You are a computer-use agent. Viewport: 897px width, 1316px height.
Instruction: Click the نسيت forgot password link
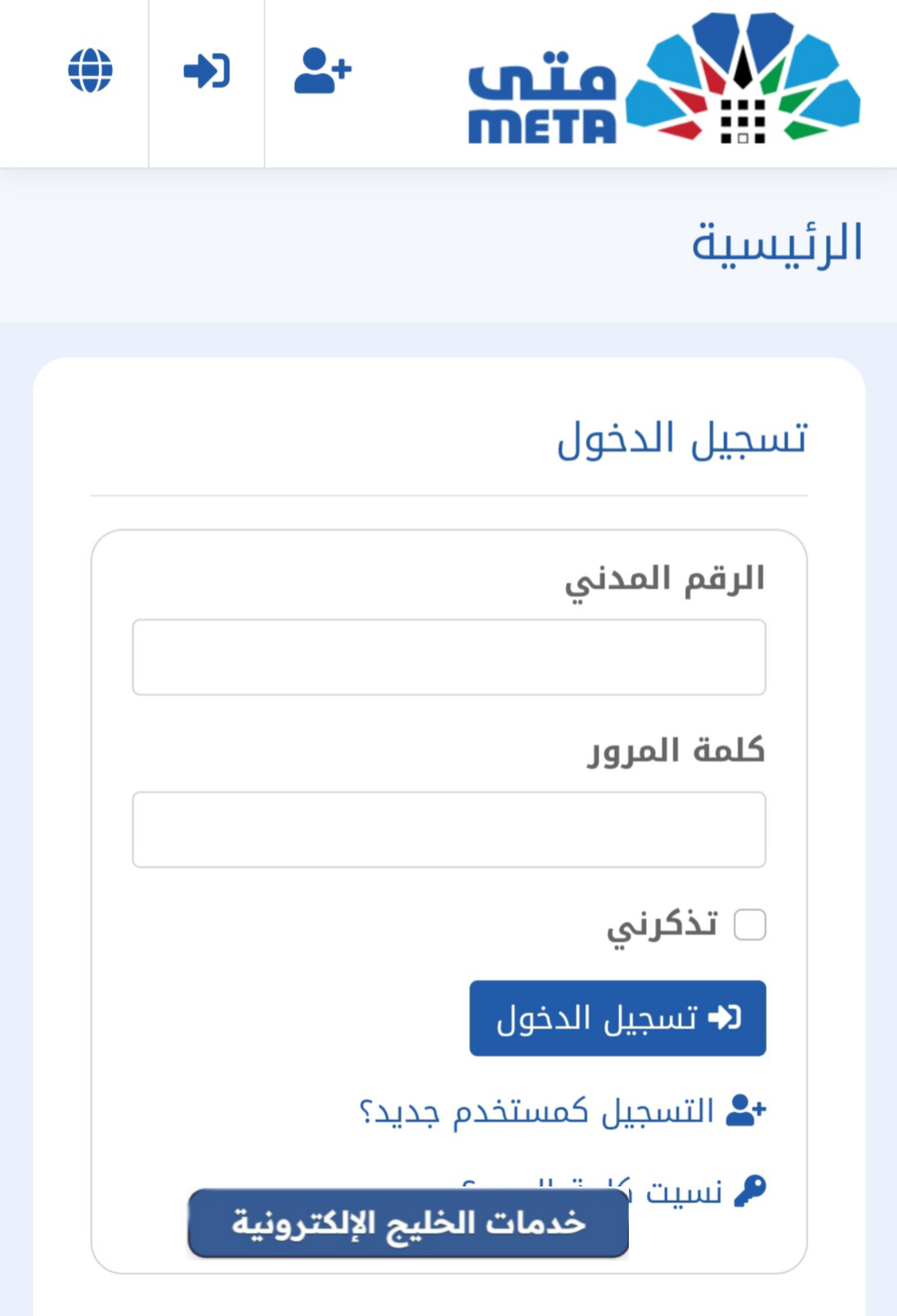(682, 1191)
